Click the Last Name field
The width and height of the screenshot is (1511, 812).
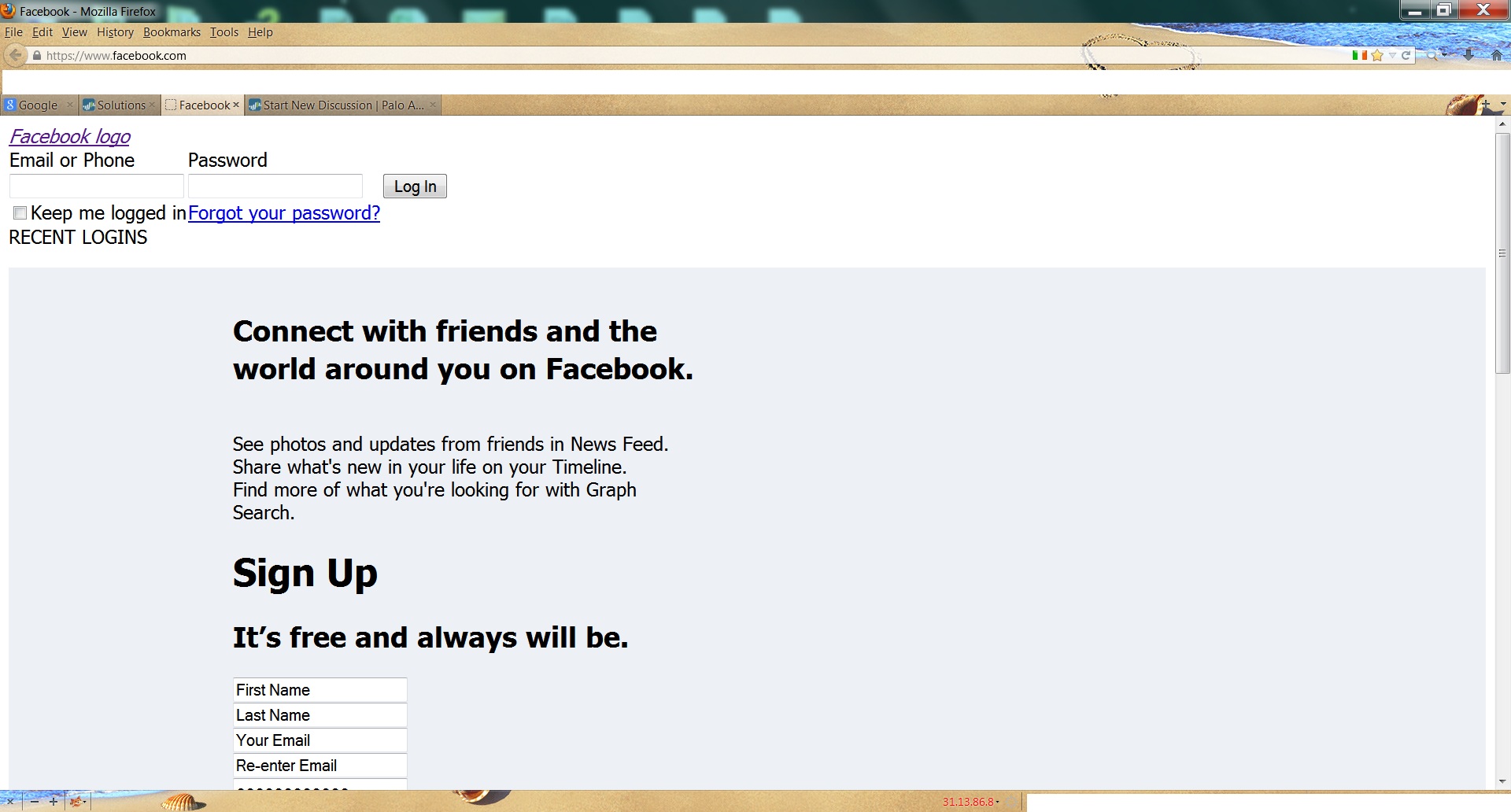(320, 715)
